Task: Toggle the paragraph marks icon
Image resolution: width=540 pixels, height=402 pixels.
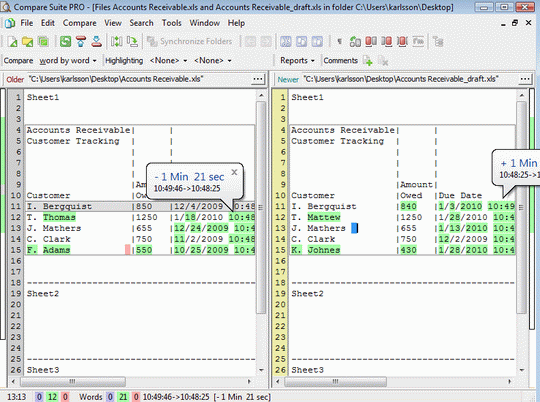Action: coord(340,42)
